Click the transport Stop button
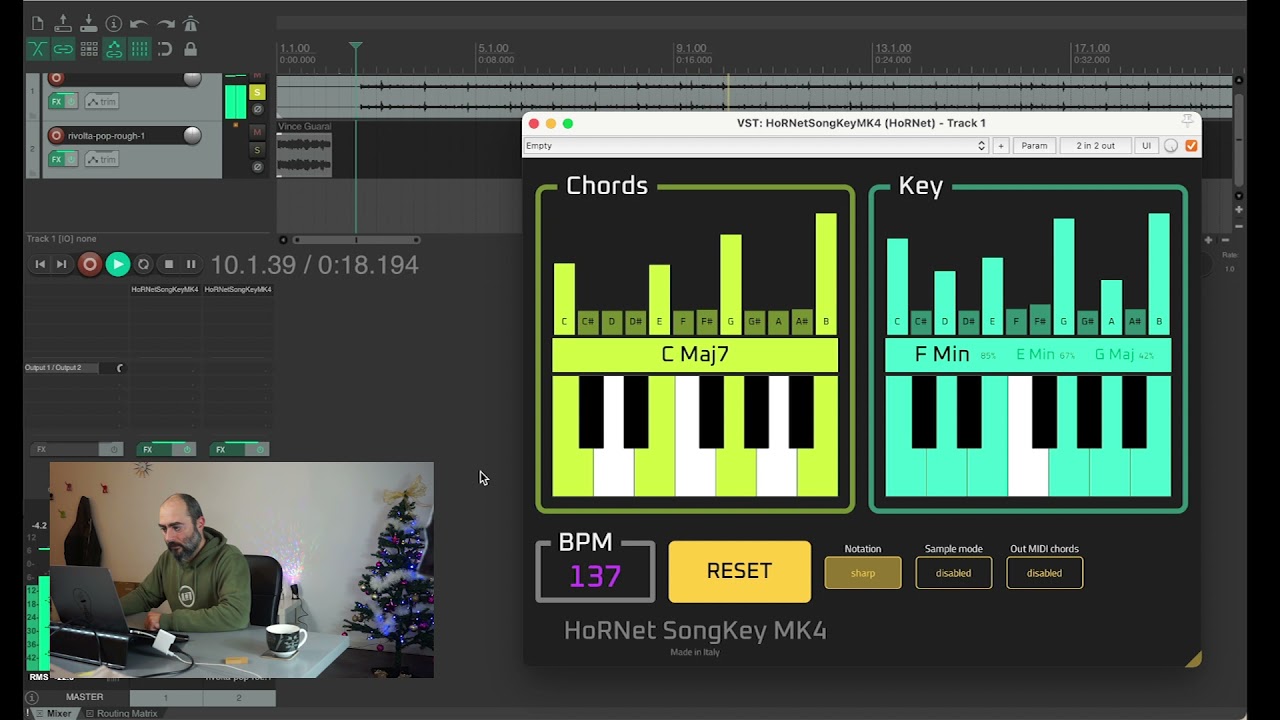Screen dimensions: 1280x720 click(x=168, y=264)
